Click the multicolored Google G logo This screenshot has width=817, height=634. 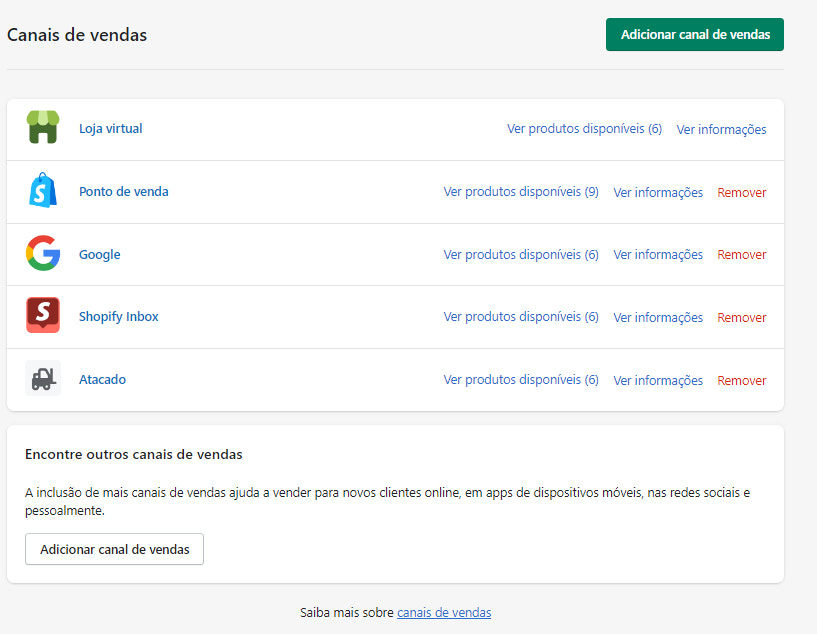click(43, 254)
